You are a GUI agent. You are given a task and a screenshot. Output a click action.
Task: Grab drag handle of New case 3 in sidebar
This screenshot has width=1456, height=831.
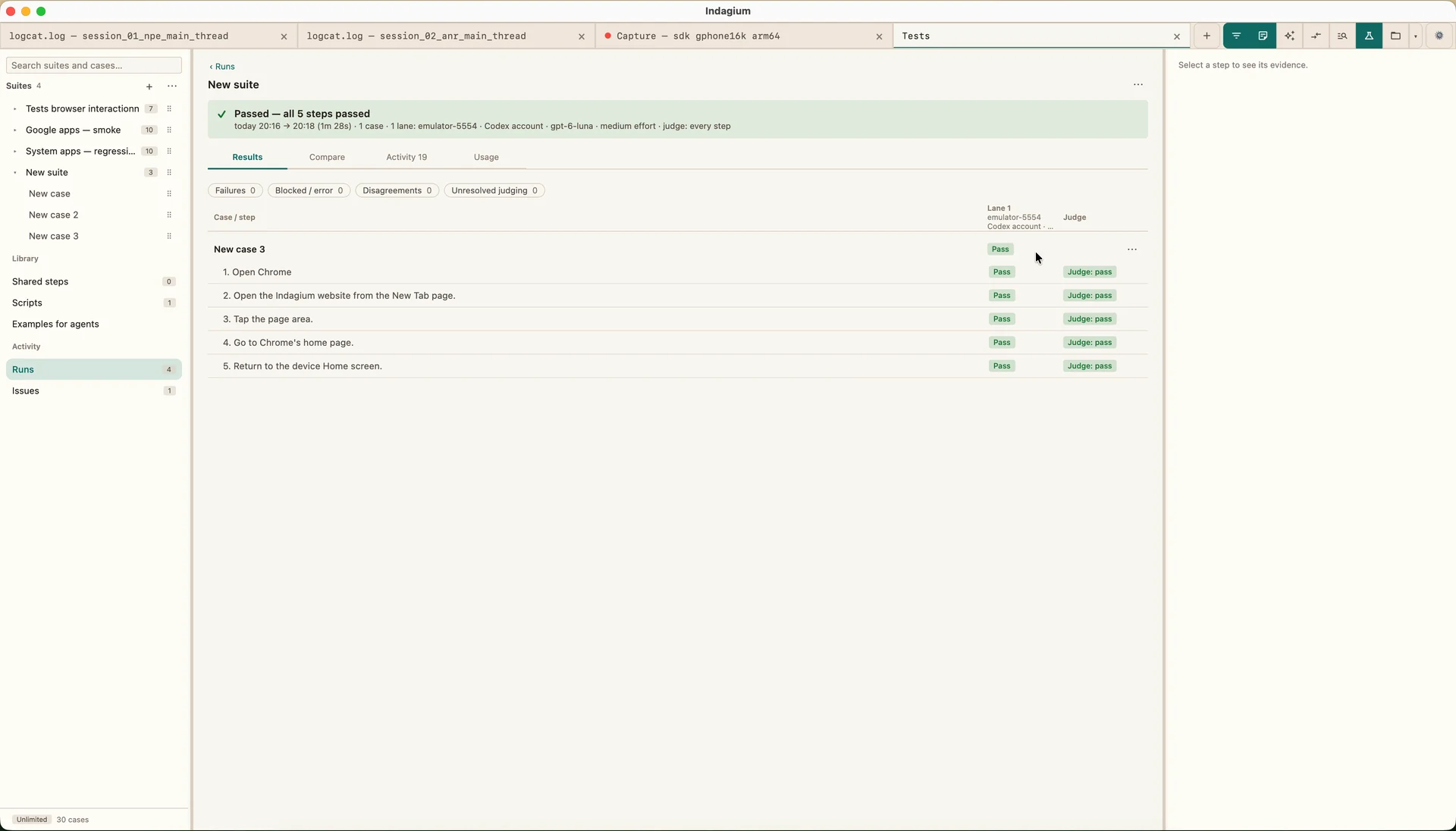point(169,237)
